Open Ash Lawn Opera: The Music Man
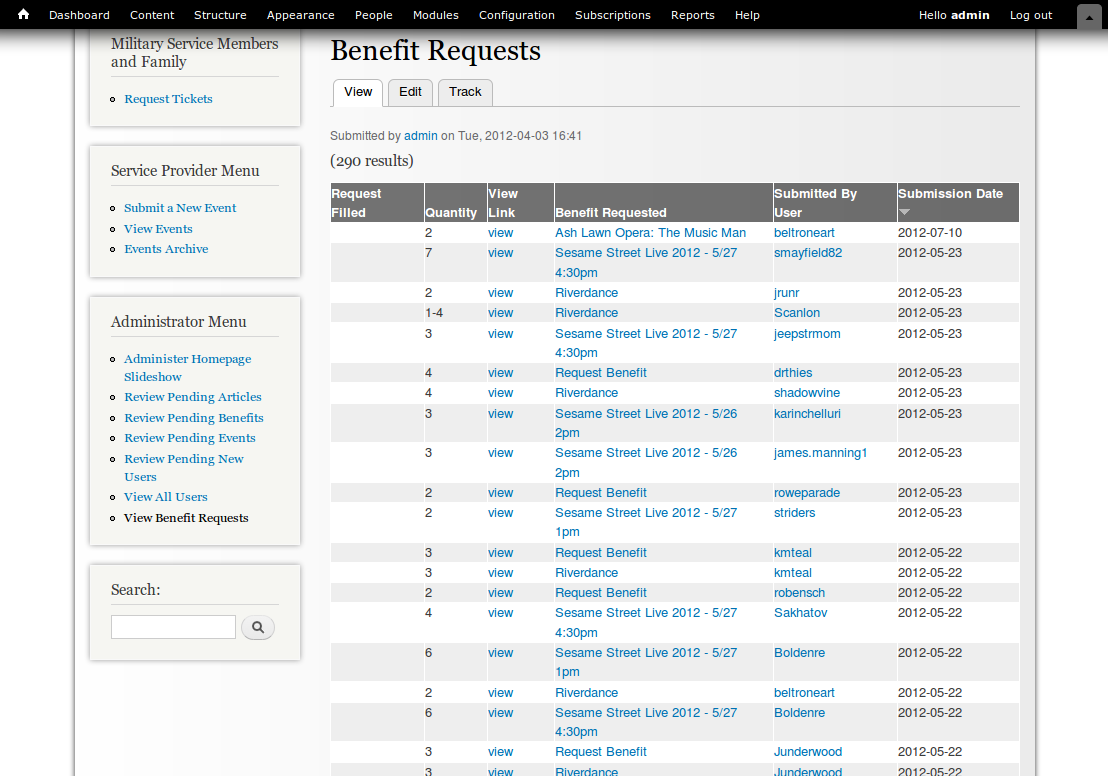 tap(650, 233)
